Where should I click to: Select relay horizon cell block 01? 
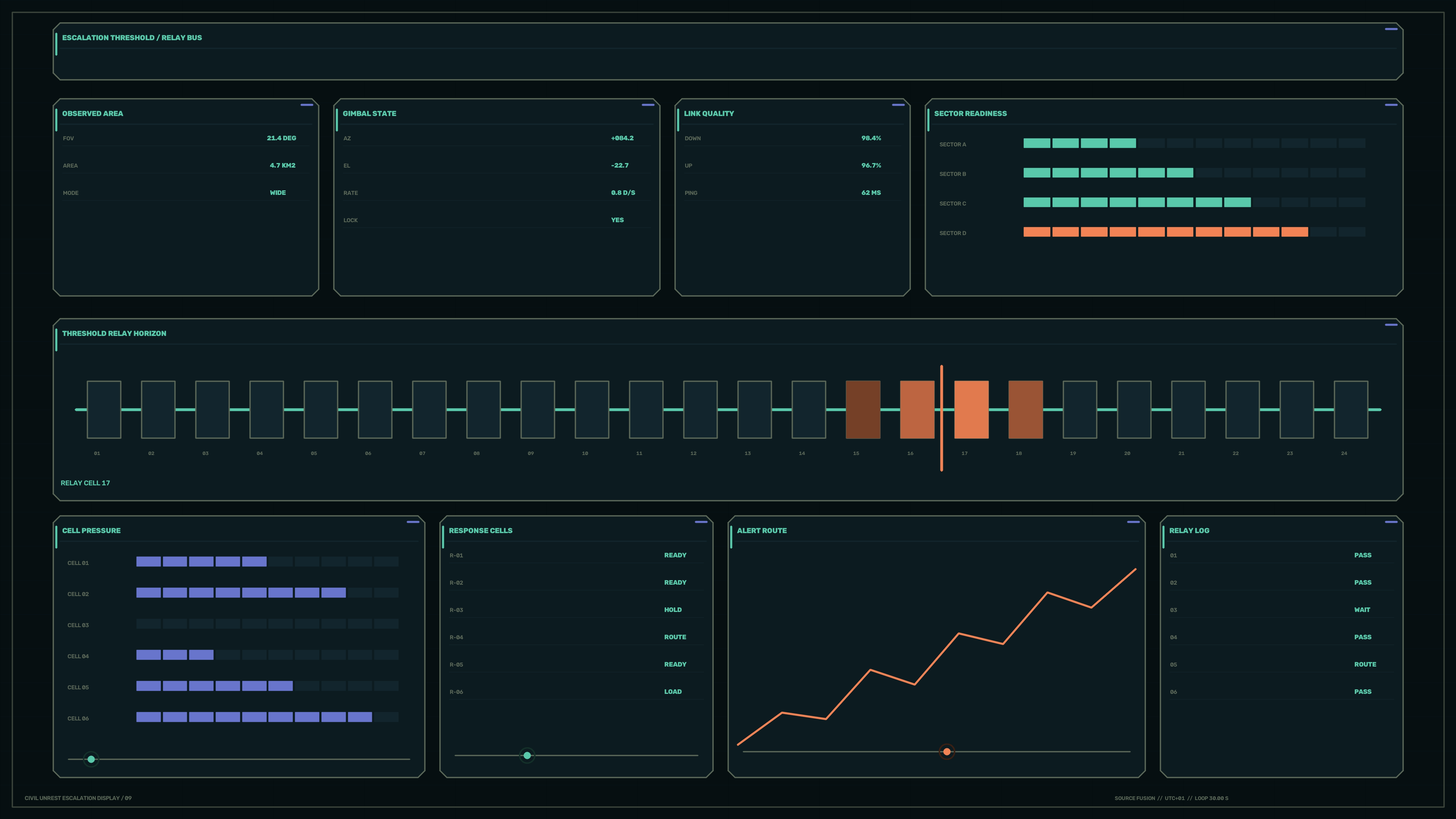(x=104, y=409)
